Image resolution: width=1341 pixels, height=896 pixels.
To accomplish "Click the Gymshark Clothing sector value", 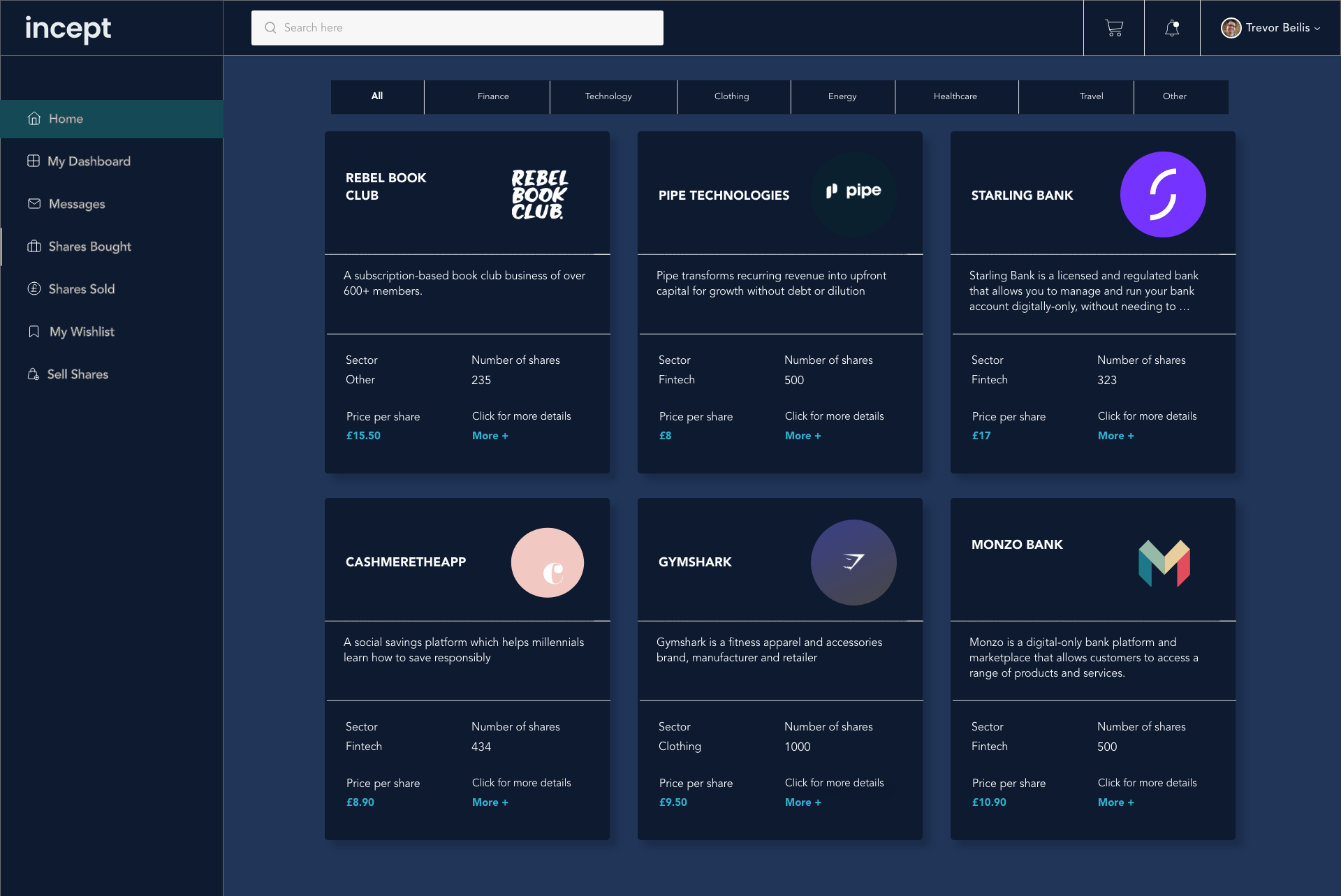I will (x=680, y=747).
